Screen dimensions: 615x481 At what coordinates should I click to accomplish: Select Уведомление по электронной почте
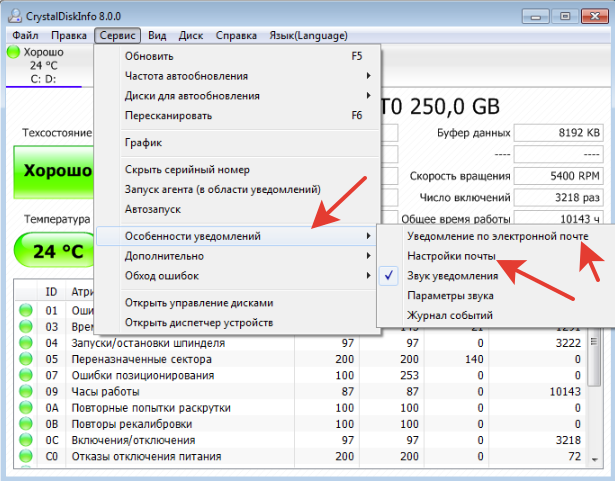pos(495,236)
